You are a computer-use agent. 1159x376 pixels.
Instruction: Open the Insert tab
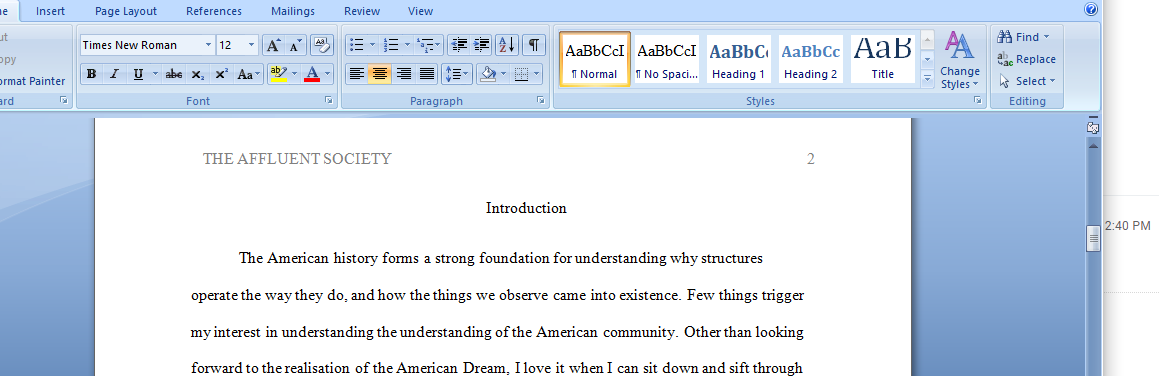(x=50, y=11)
